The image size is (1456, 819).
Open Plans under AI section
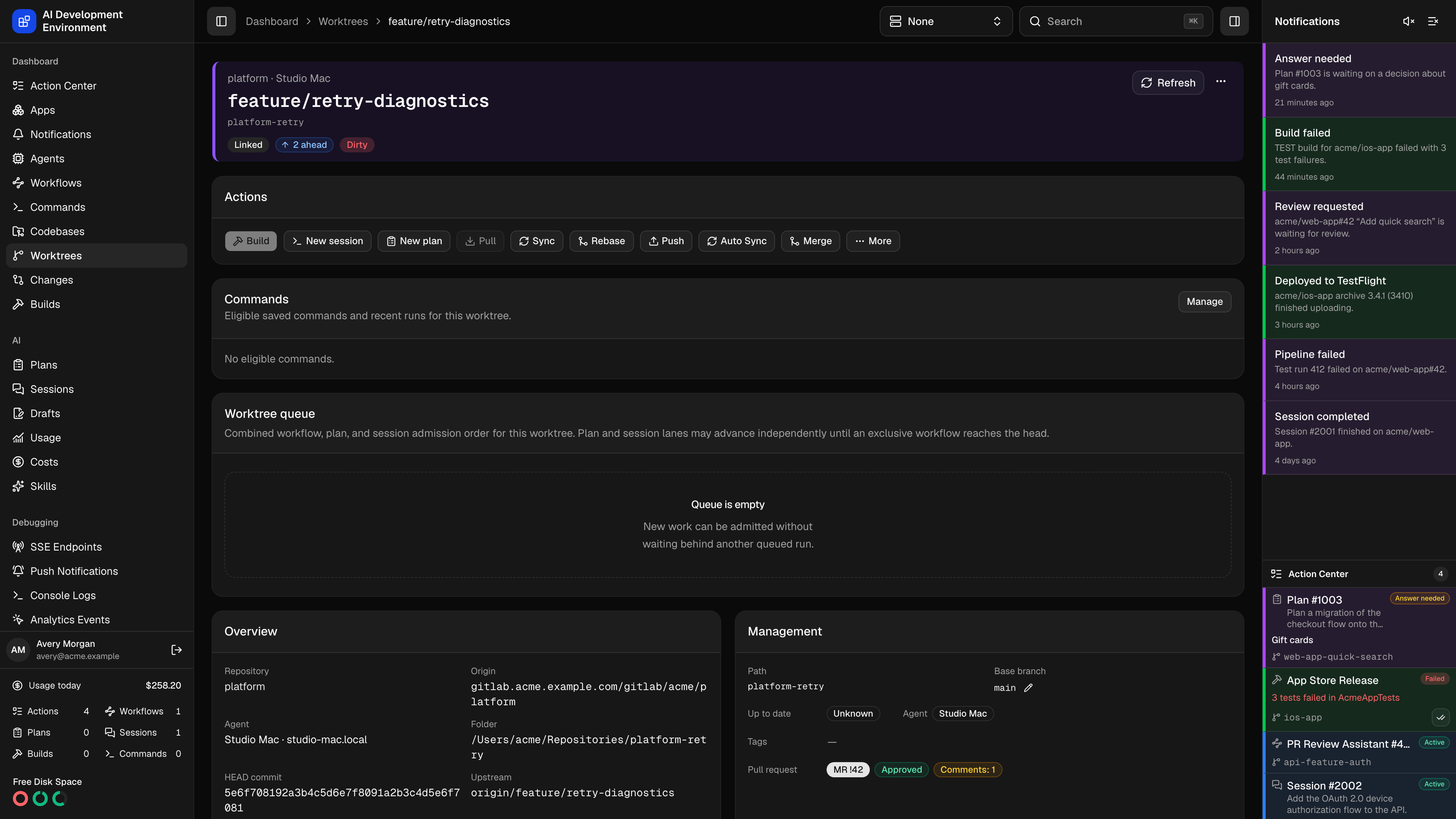97,365
